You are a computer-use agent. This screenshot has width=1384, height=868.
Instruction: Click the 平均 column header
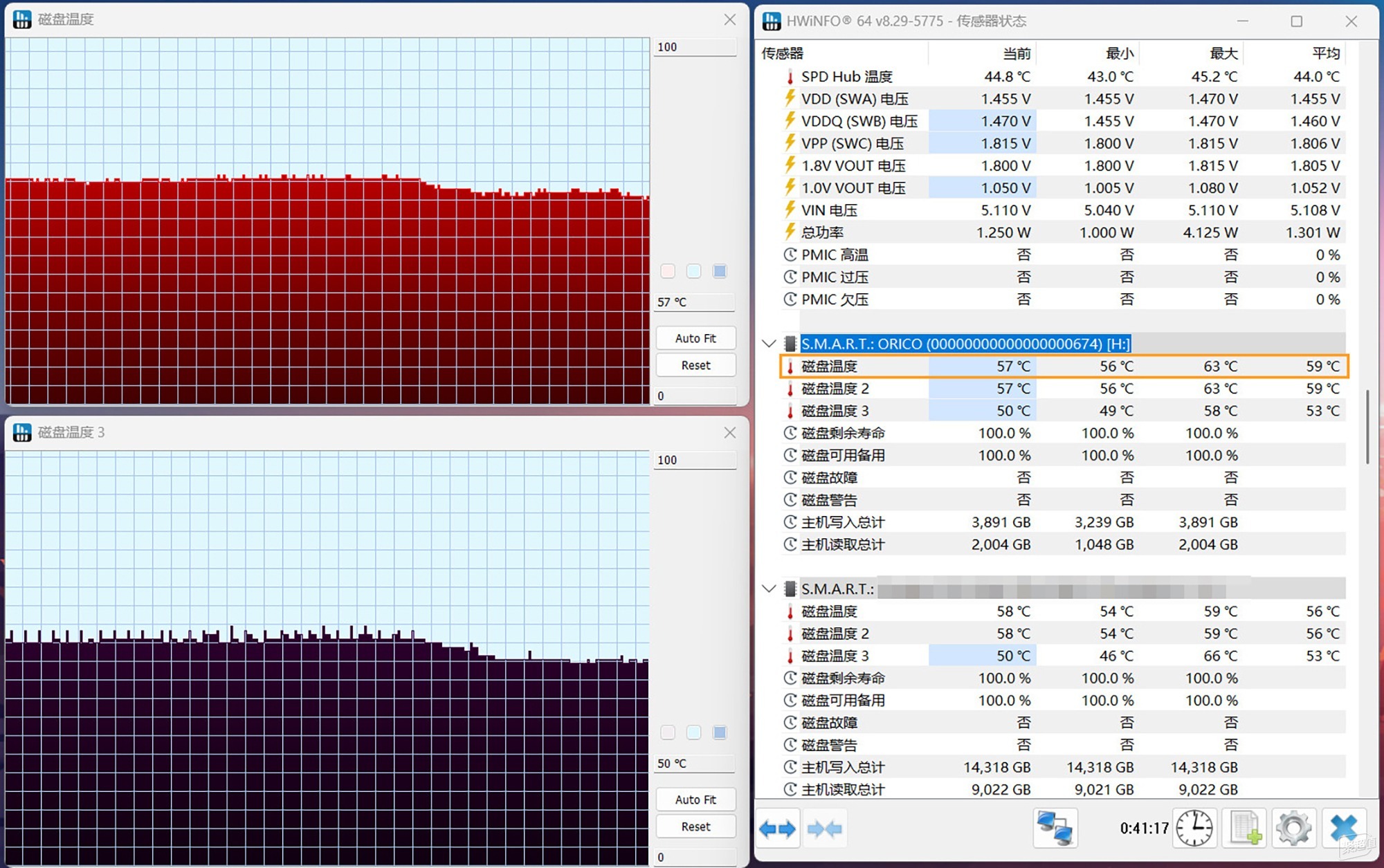pyautogui.click(x=1326, y=53)
